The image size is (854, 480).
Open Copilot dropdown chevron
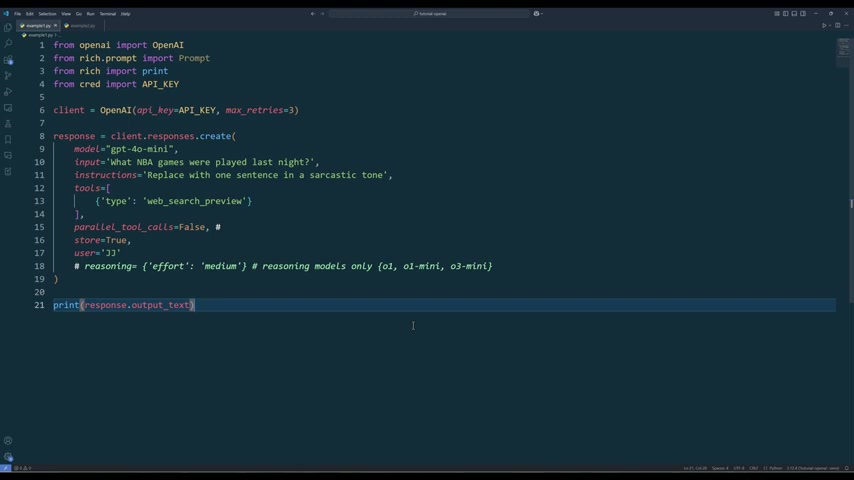(542, 14)
